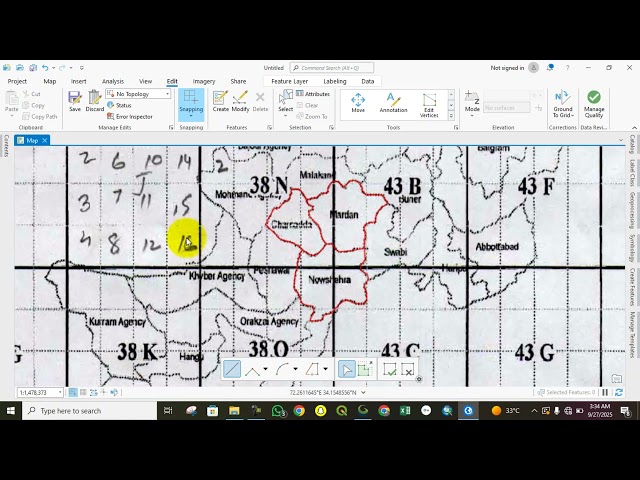This screenshot has width=640, height=480.
Task: Refresh the map view
Action: (x=619, y=392)
